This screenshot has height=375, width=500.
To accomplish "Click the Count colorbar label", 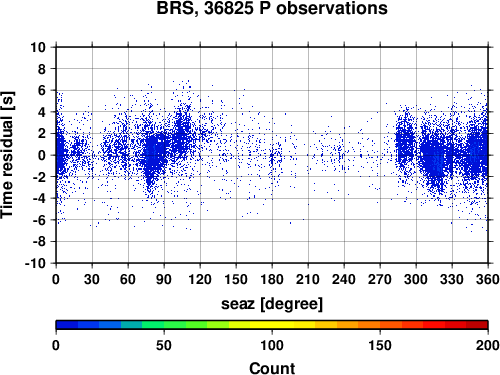I will tap(272, 368).
